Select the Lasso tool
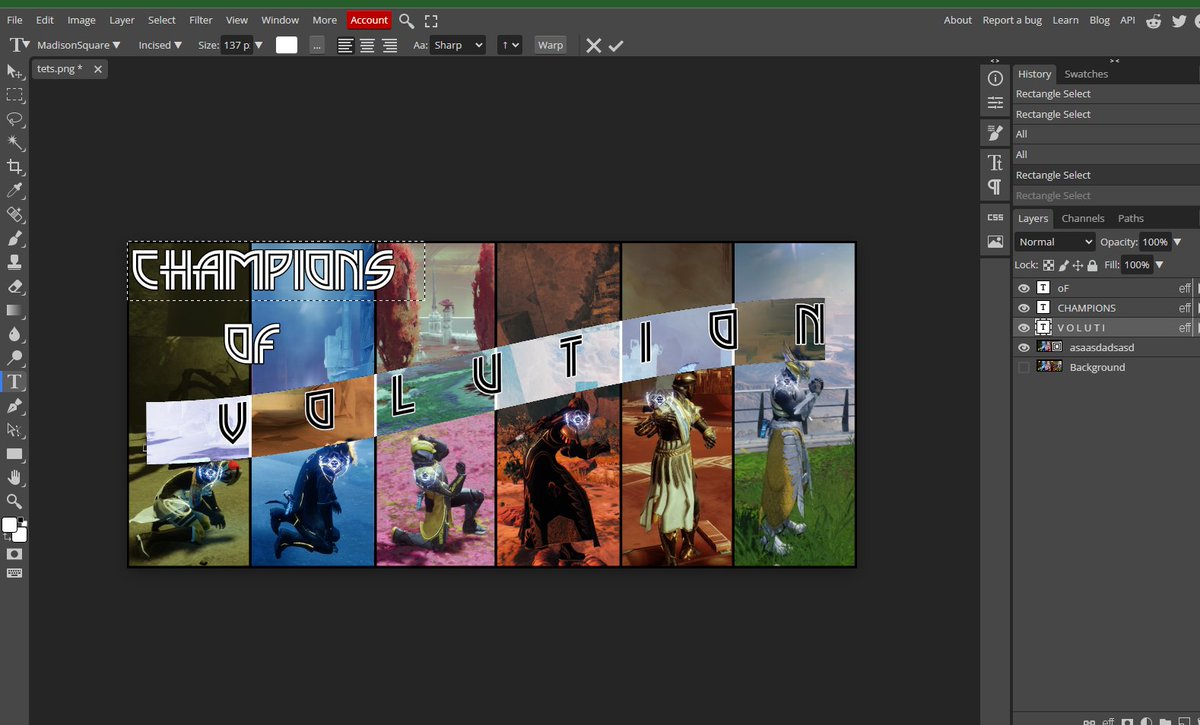 (14, 119)
